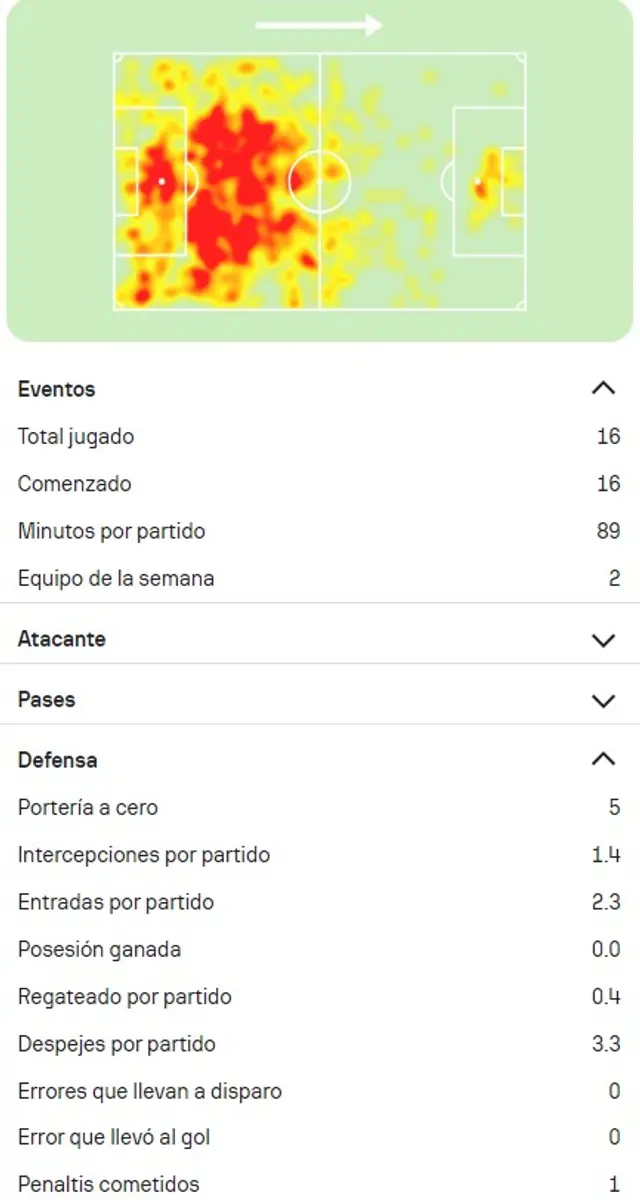Click the Eventos section header
The height and width of the screenshot is (1200, 640).
(x=57, y=389)
